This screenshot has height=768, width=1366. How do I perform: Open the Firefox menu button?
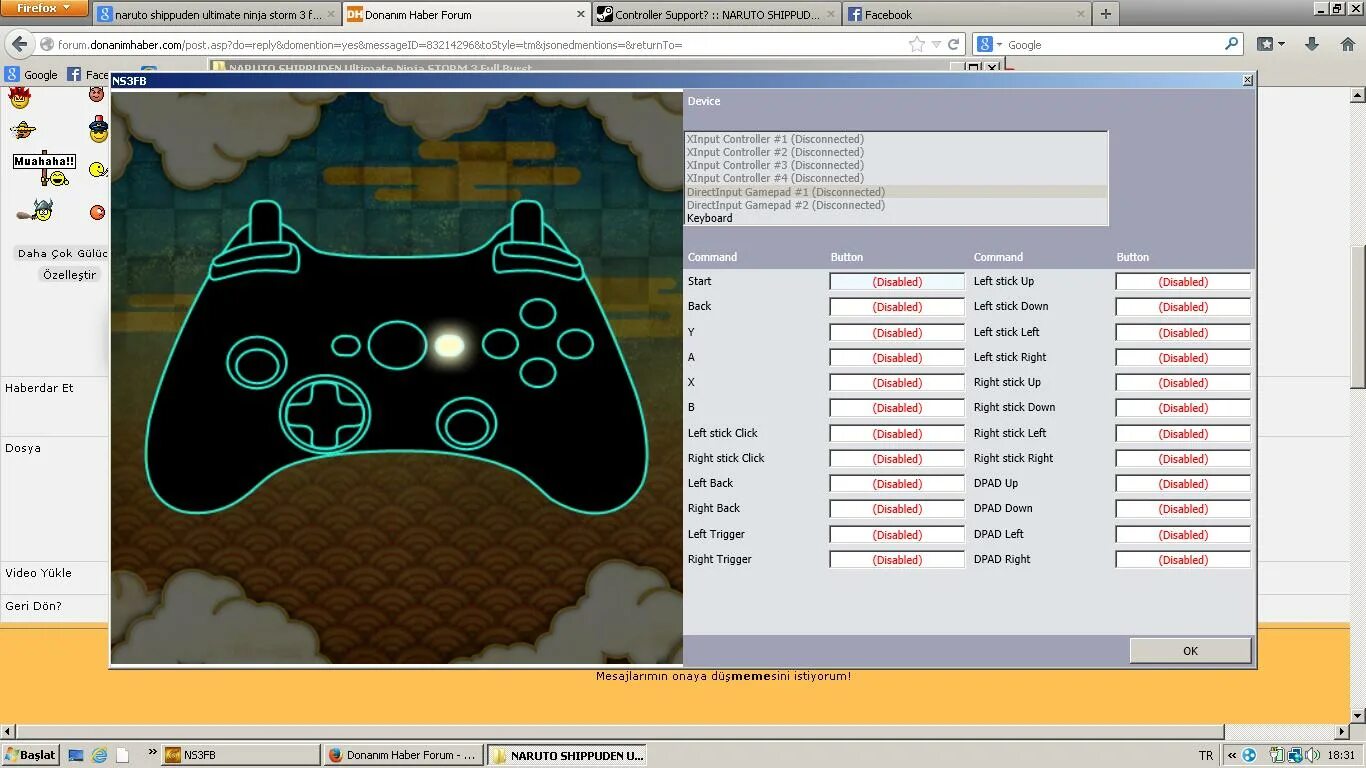(x=44, y=8)
